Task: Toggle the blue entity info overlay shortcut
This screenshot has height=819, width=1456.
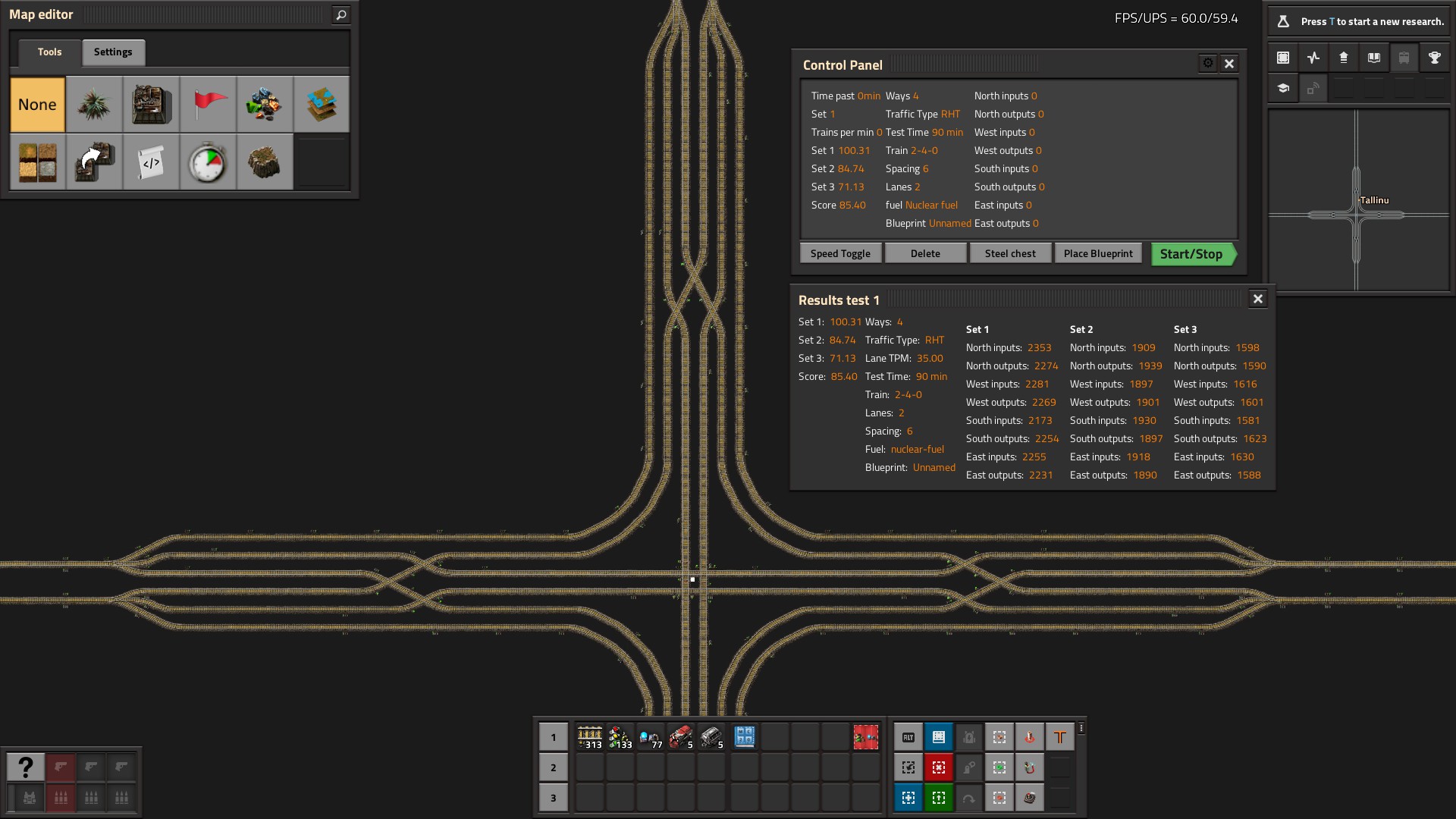Action: pos(939,737)
